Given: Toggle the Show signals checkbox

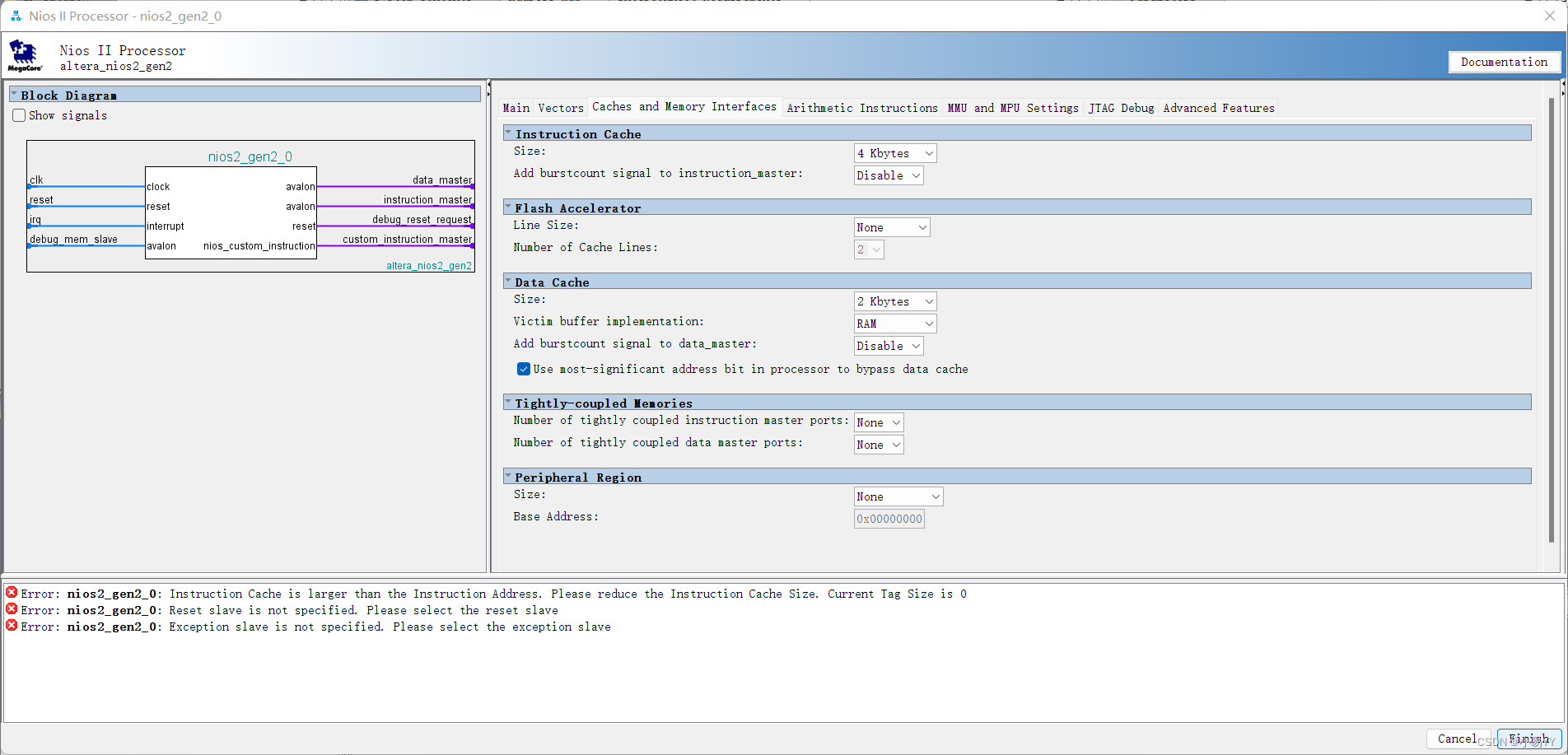Looking at the screenshot, I should [x=19, y=115].
